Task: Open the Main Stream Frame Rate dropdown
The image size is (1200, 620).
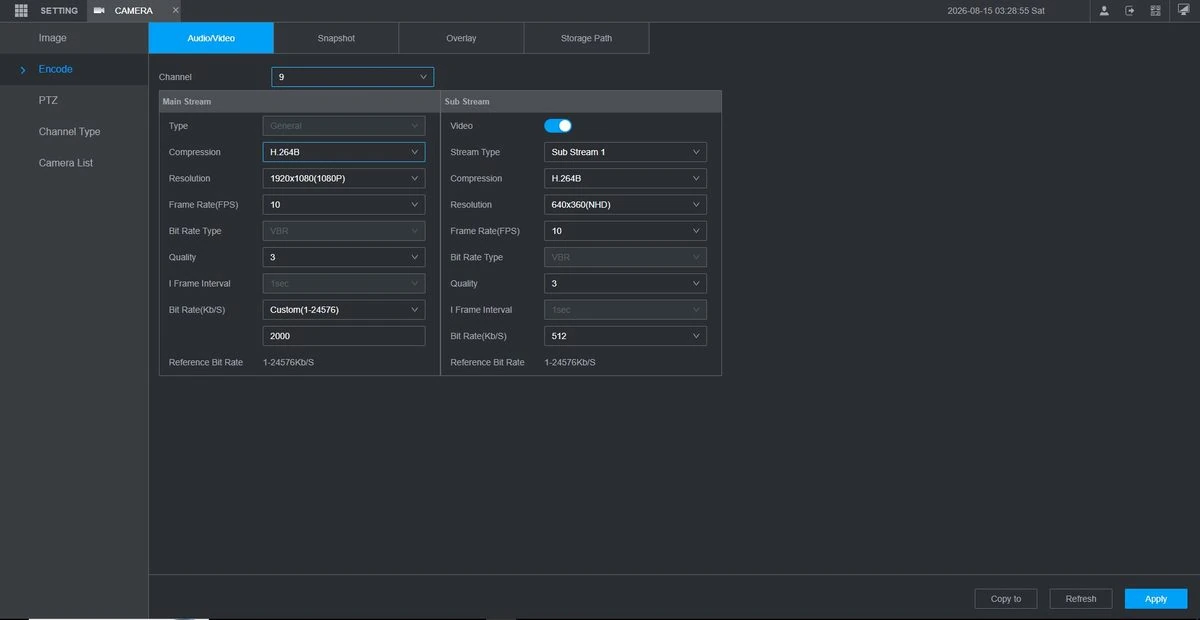Action: 344,204
